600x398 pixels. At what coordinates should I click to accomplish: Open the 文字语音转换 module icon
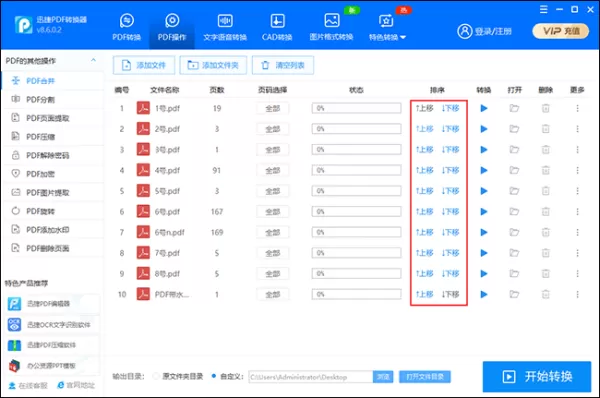click(x=225, y=21)
